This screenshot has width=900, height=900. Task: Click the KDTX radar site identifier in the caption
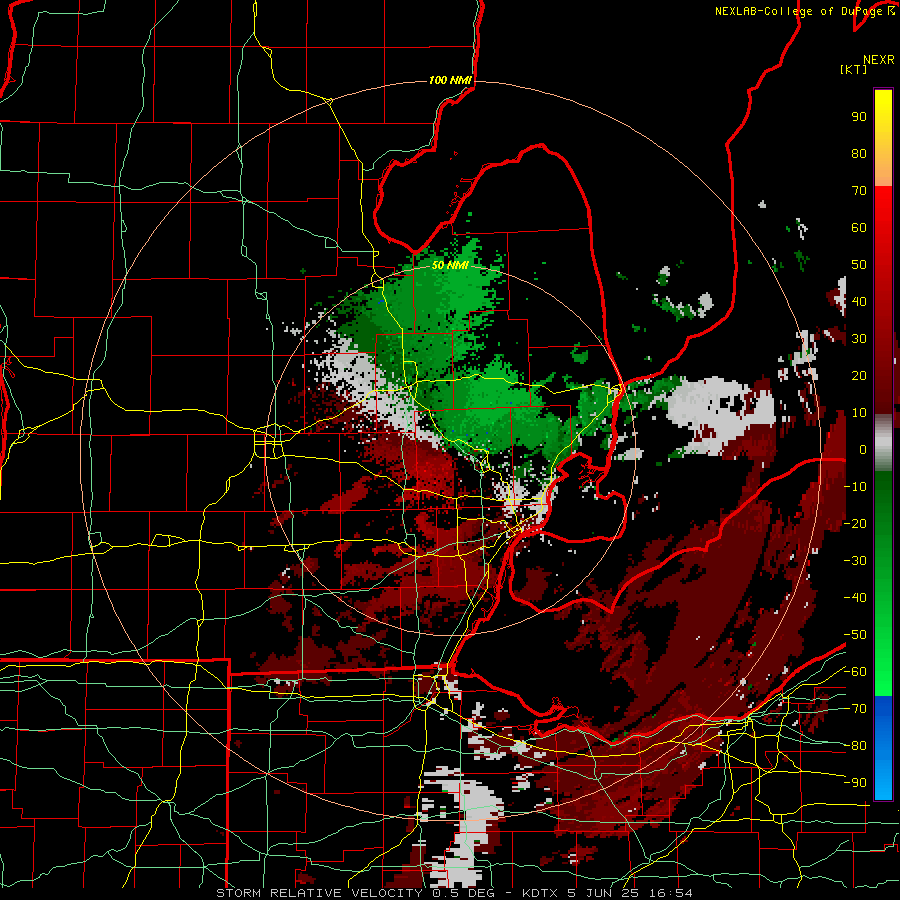click(541, 893)
